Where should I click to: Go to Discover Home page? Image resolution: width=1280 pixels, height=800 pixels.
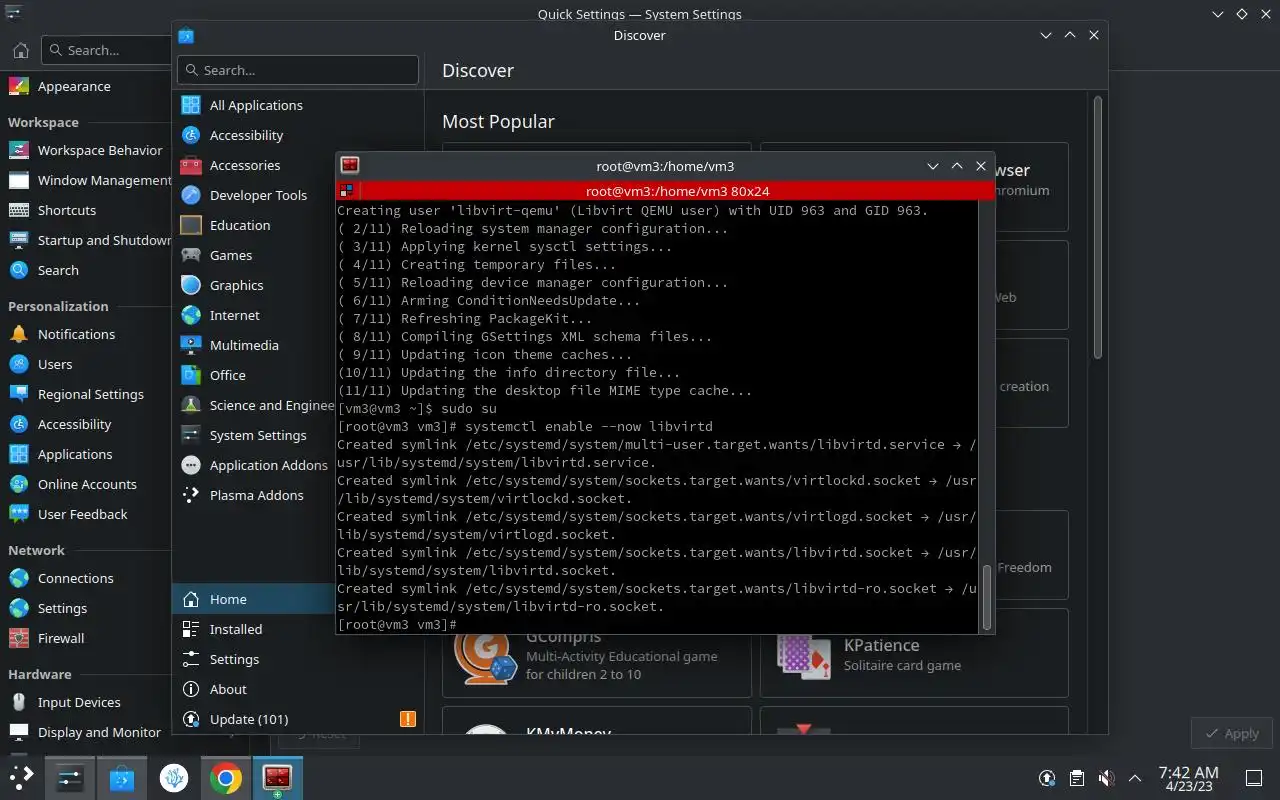coord(254,599)
